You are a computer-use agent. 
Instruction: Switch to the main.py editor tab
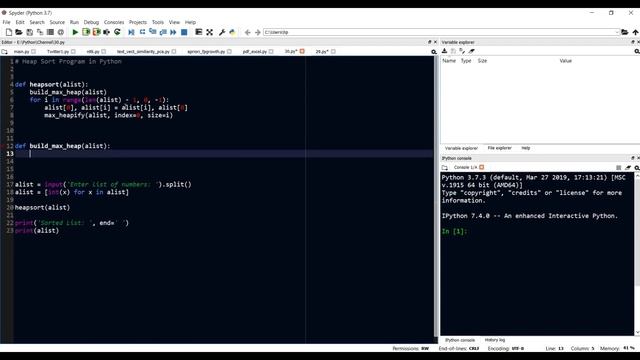coord(22,51)
